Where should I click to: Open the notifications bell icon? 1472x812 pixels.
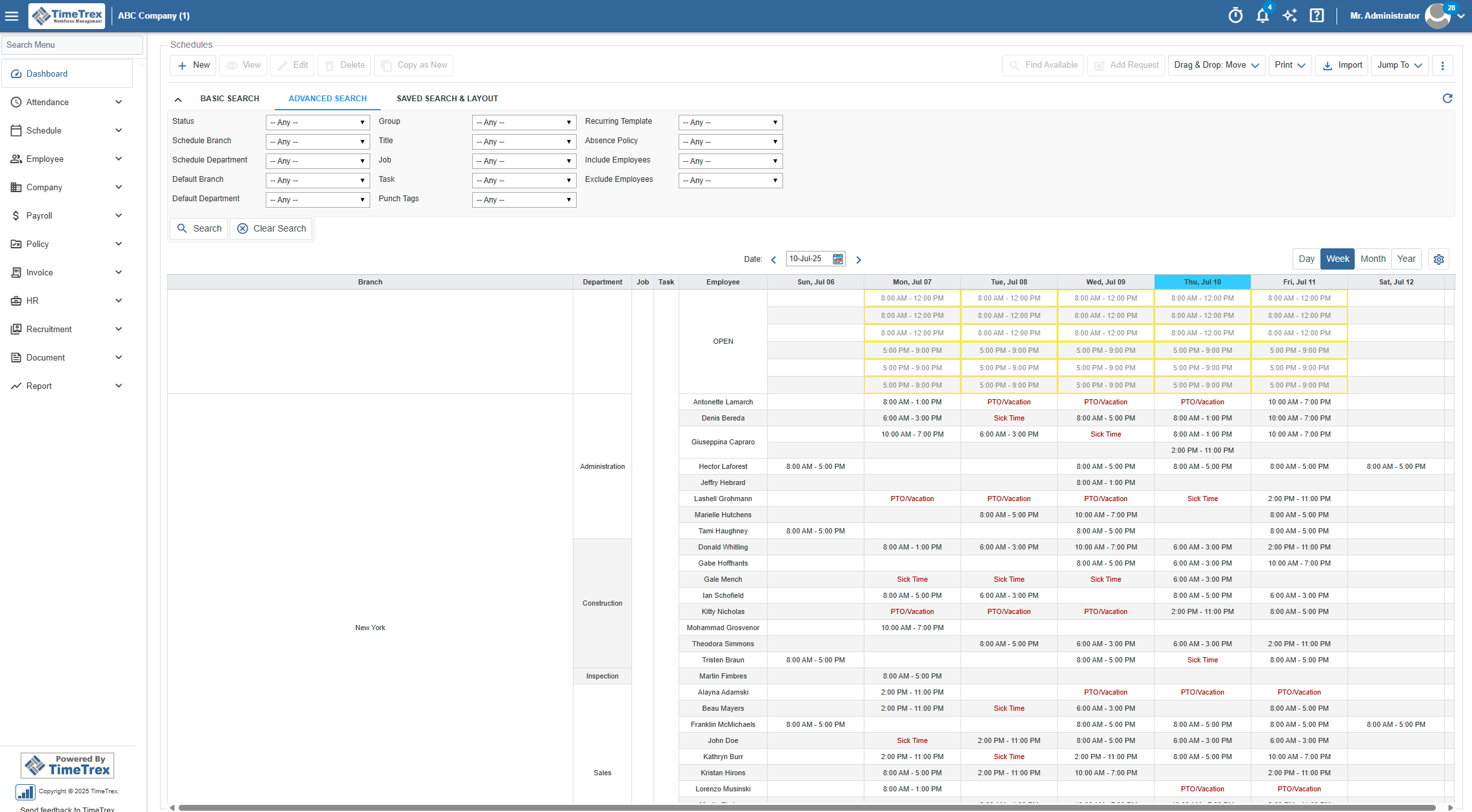point(1262,15)
